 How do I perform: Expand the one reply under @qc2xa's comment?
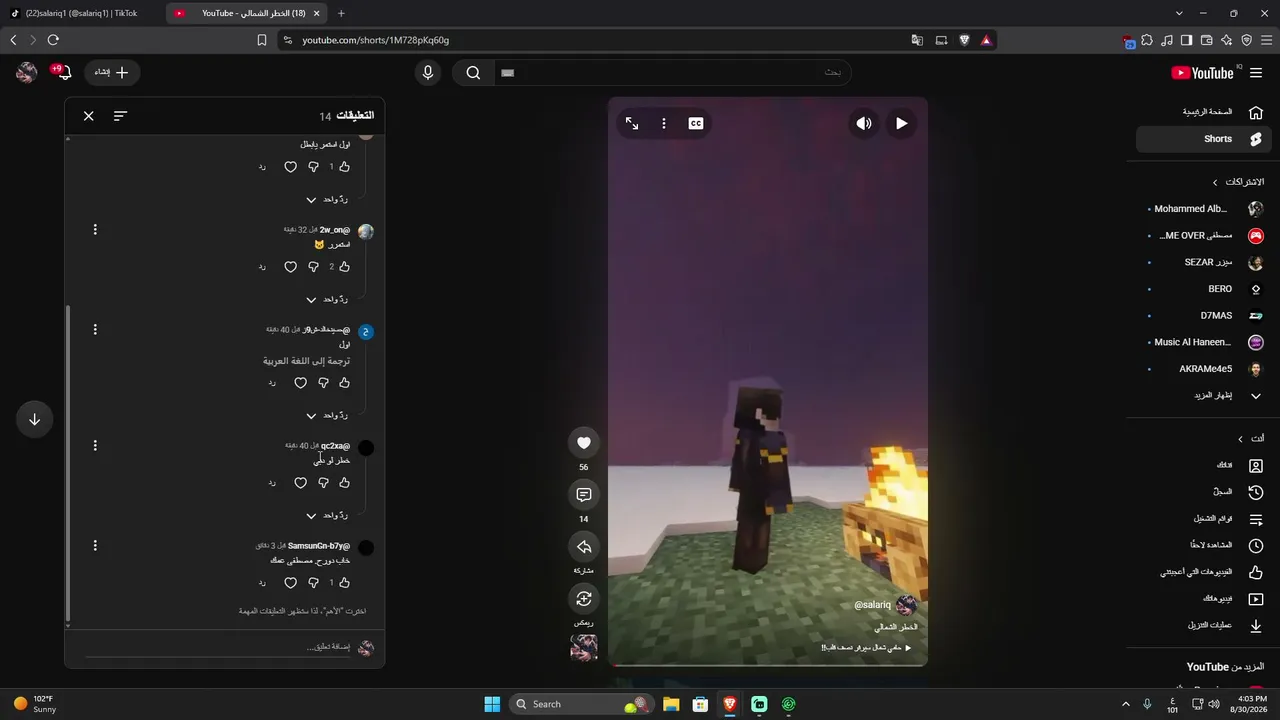[x=327, y=516]
